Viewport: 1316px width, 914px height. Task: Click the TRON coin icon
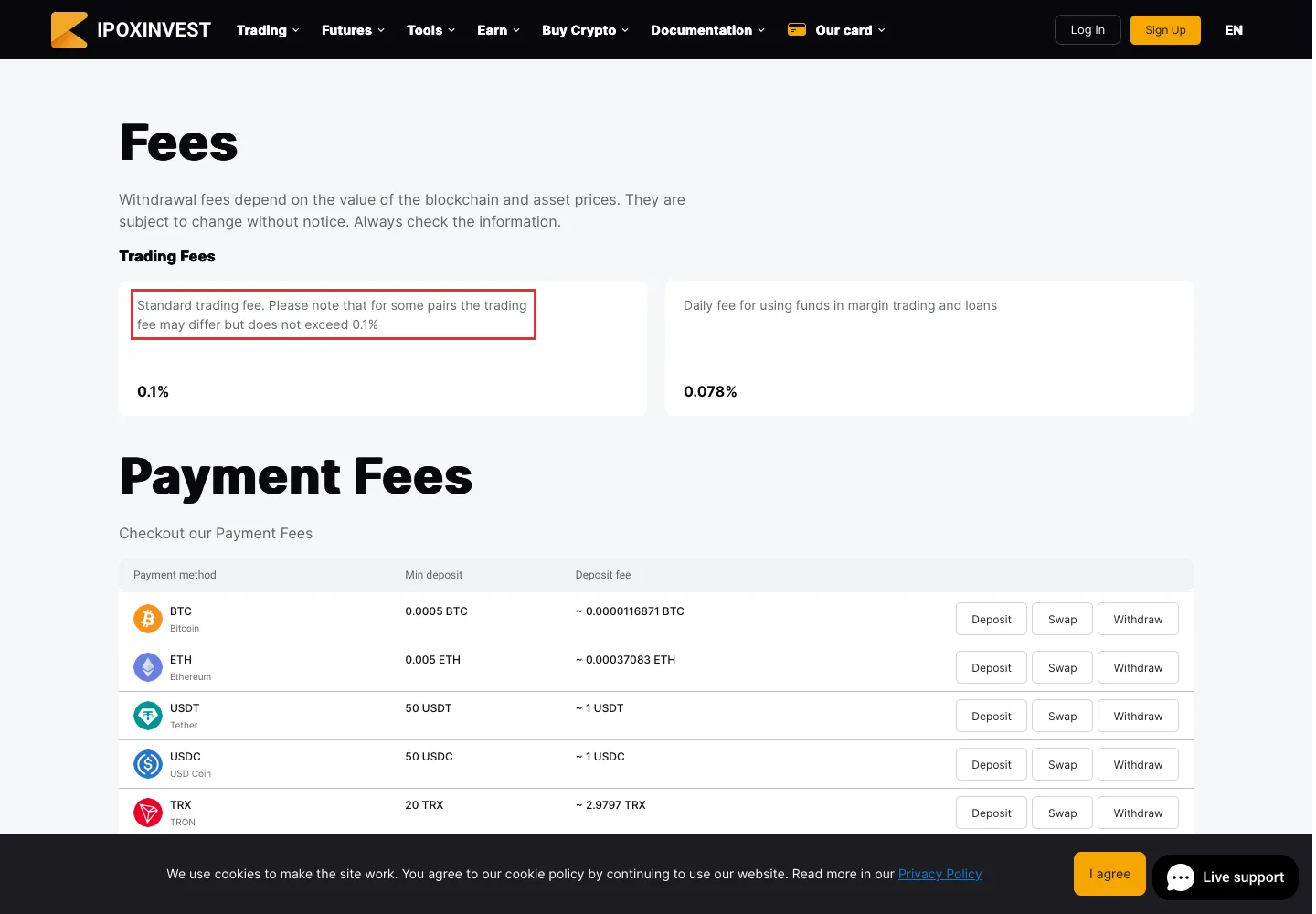point(148,813)
